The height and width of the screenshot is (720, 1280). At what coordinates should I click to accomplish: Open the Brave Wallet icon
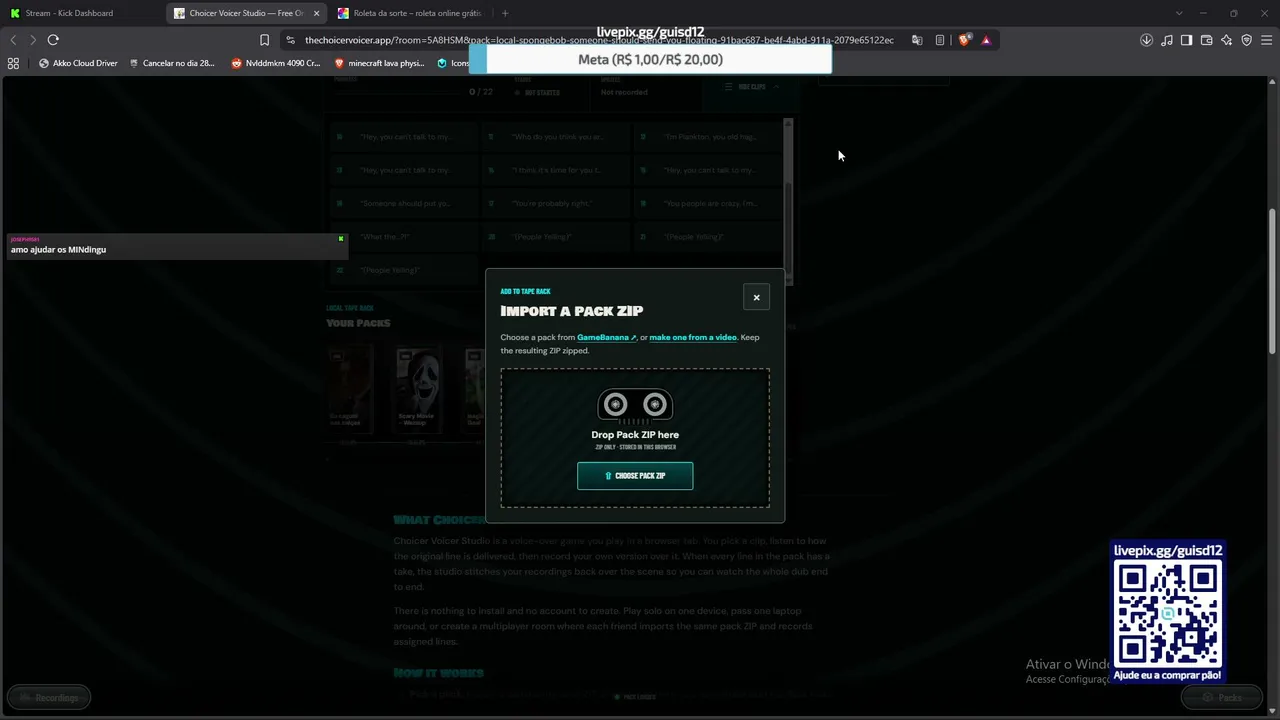coord(1206,40)
